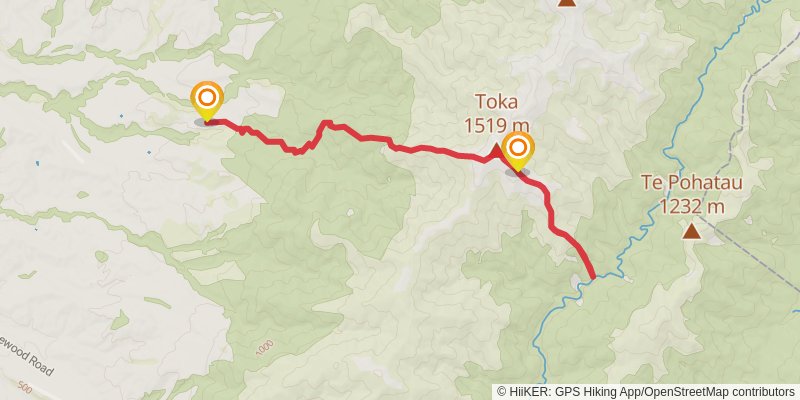Viewport: 800px width, 400px height.
Task: Click the red Toka peak triangle
Action: coord(495,151)
